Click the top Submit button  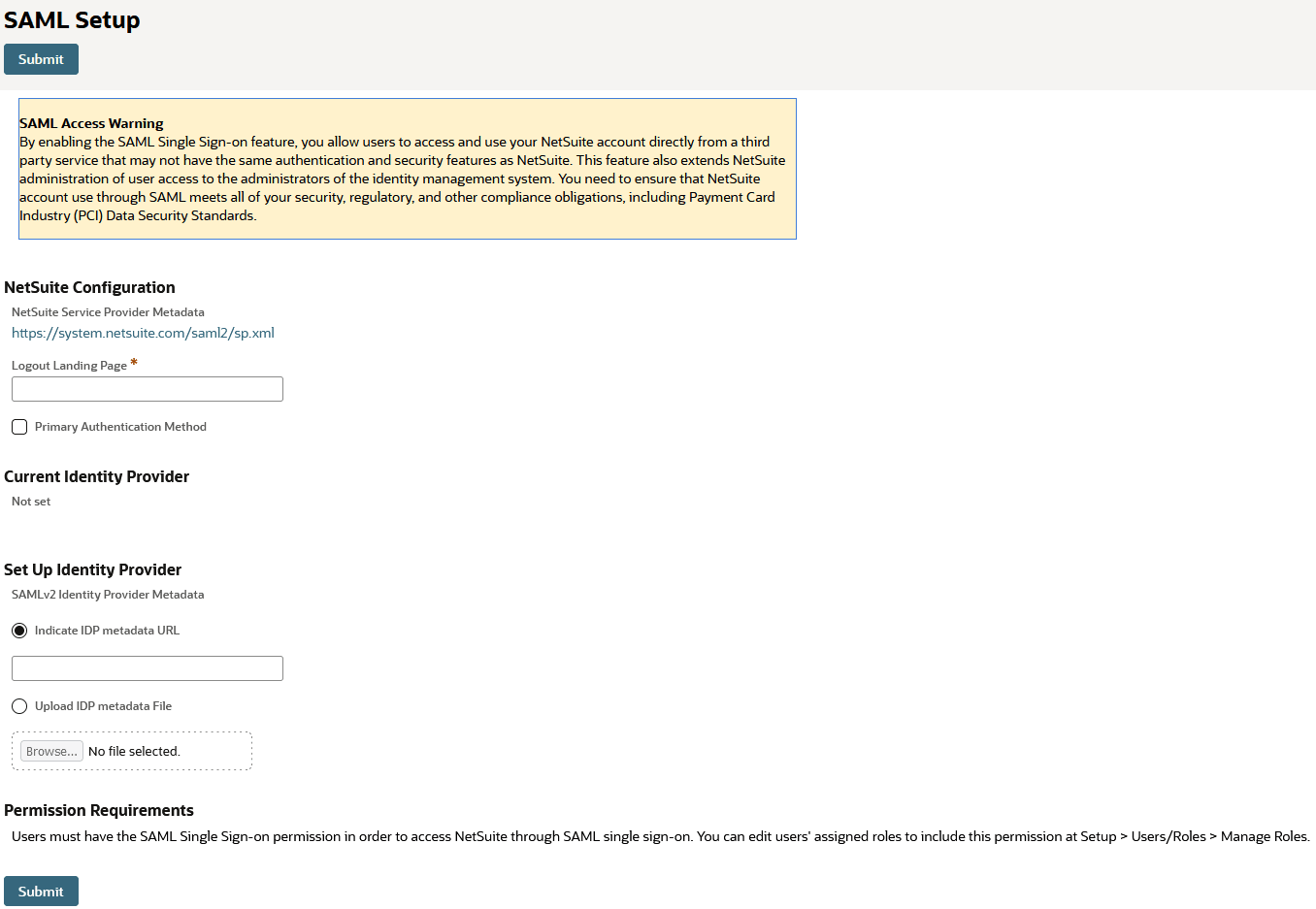coord(41,59)
